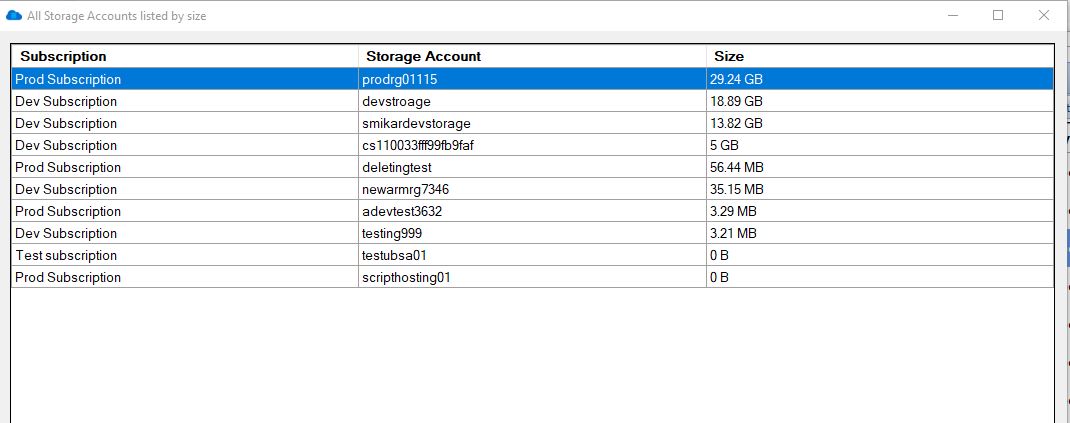Select the devstroage storage account cell
This screenshot has height=423, width=1070.
click(532, 102)
